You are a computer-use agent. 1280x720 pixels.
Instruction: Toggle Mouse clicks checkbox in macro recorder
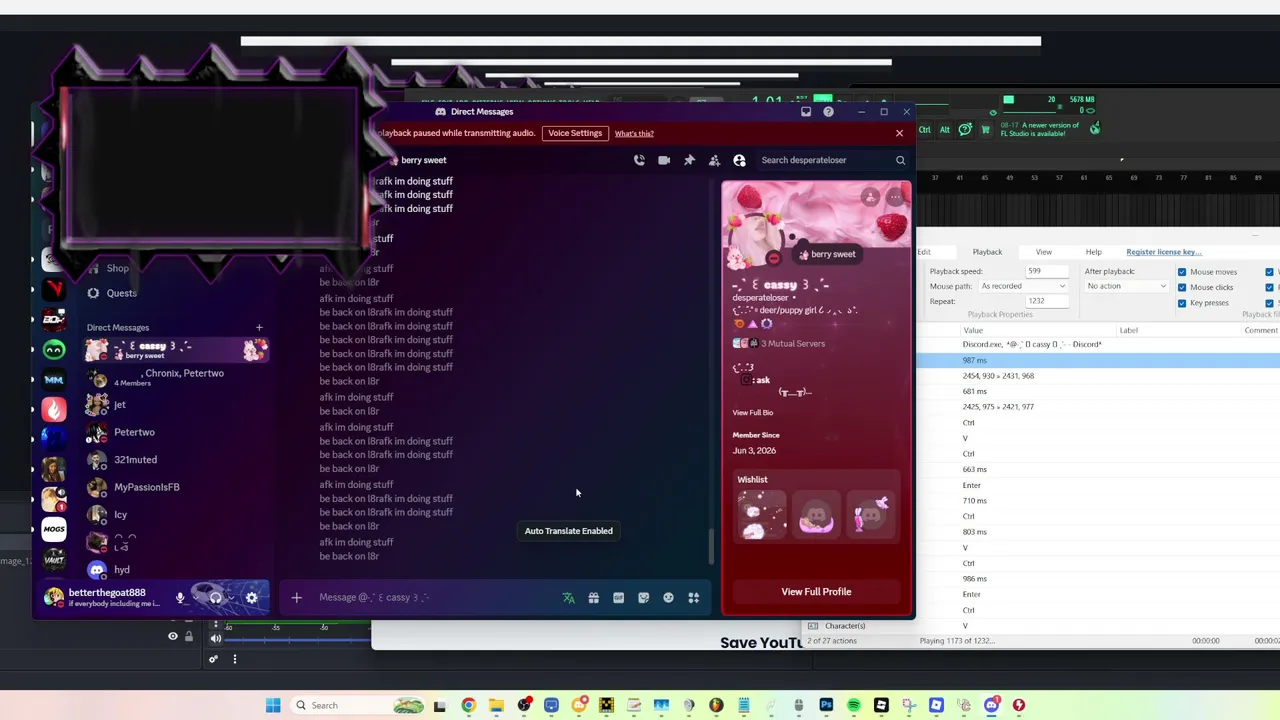1182,287
